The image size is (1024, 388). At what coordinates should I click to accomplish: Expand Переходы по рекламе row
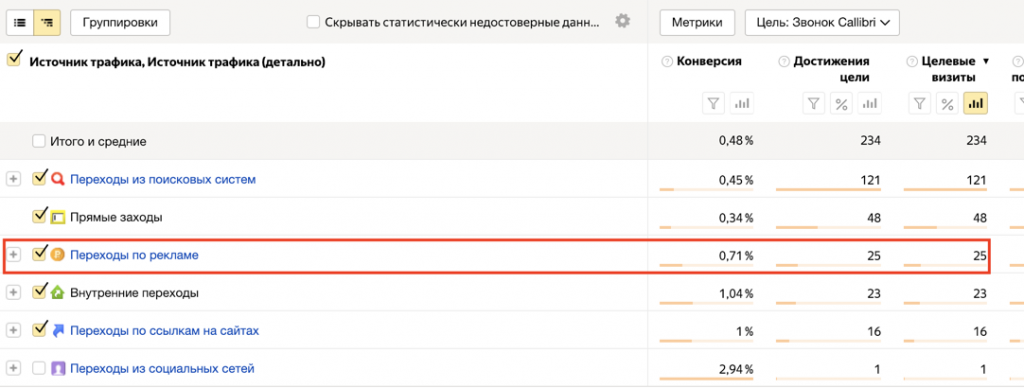pyautogui.click(x=13, y=255)
